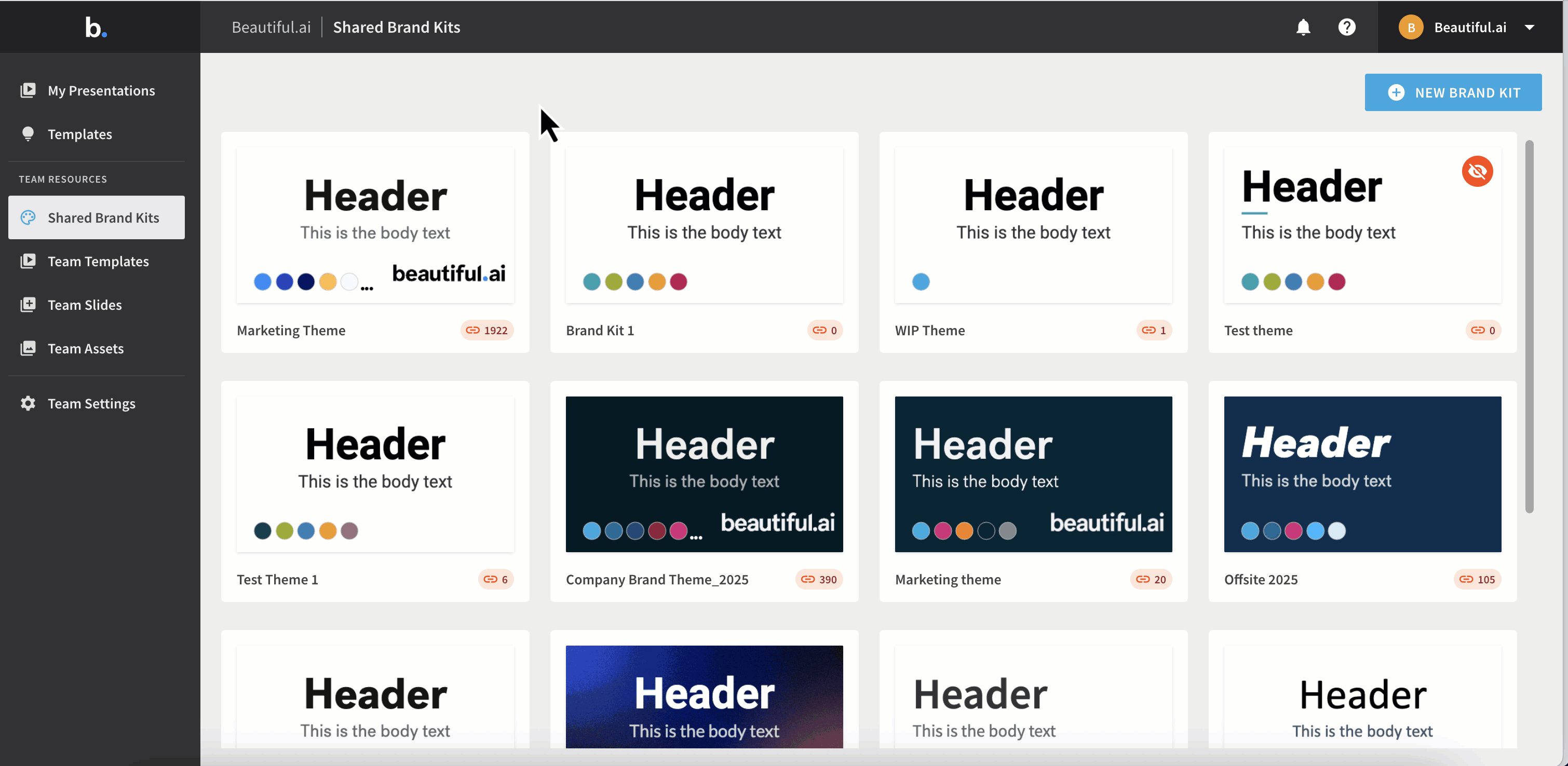This screenshot has width=1568, height=766.
Task: Click the white swatch in Offsite 2025
Action: pyautogui.click(x=1337, y=530)
